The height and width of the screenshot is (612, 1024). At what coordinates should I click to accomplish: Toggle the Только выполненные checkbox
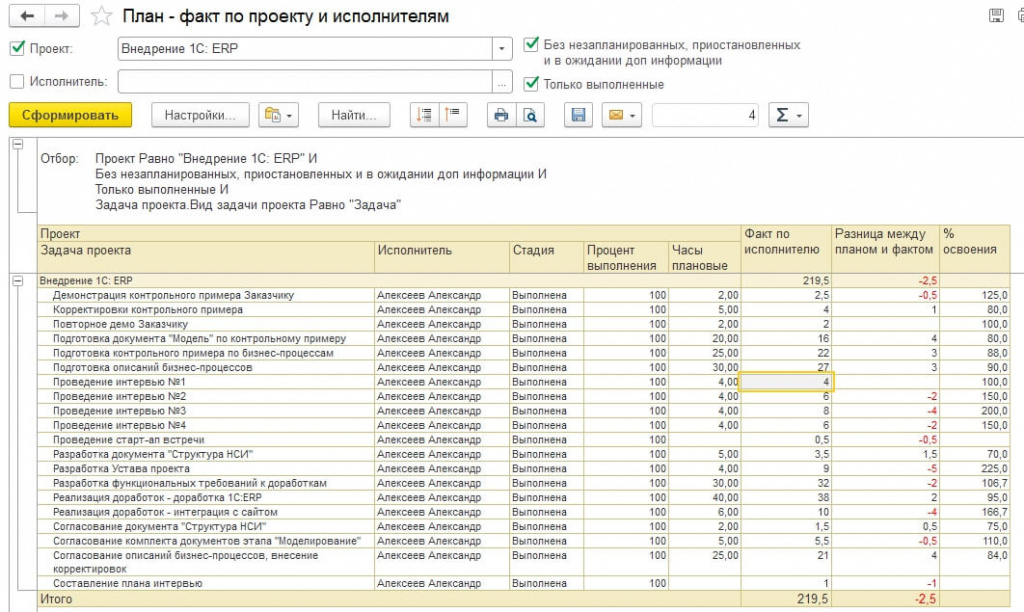pyautogui.click(x=531, y=84)
